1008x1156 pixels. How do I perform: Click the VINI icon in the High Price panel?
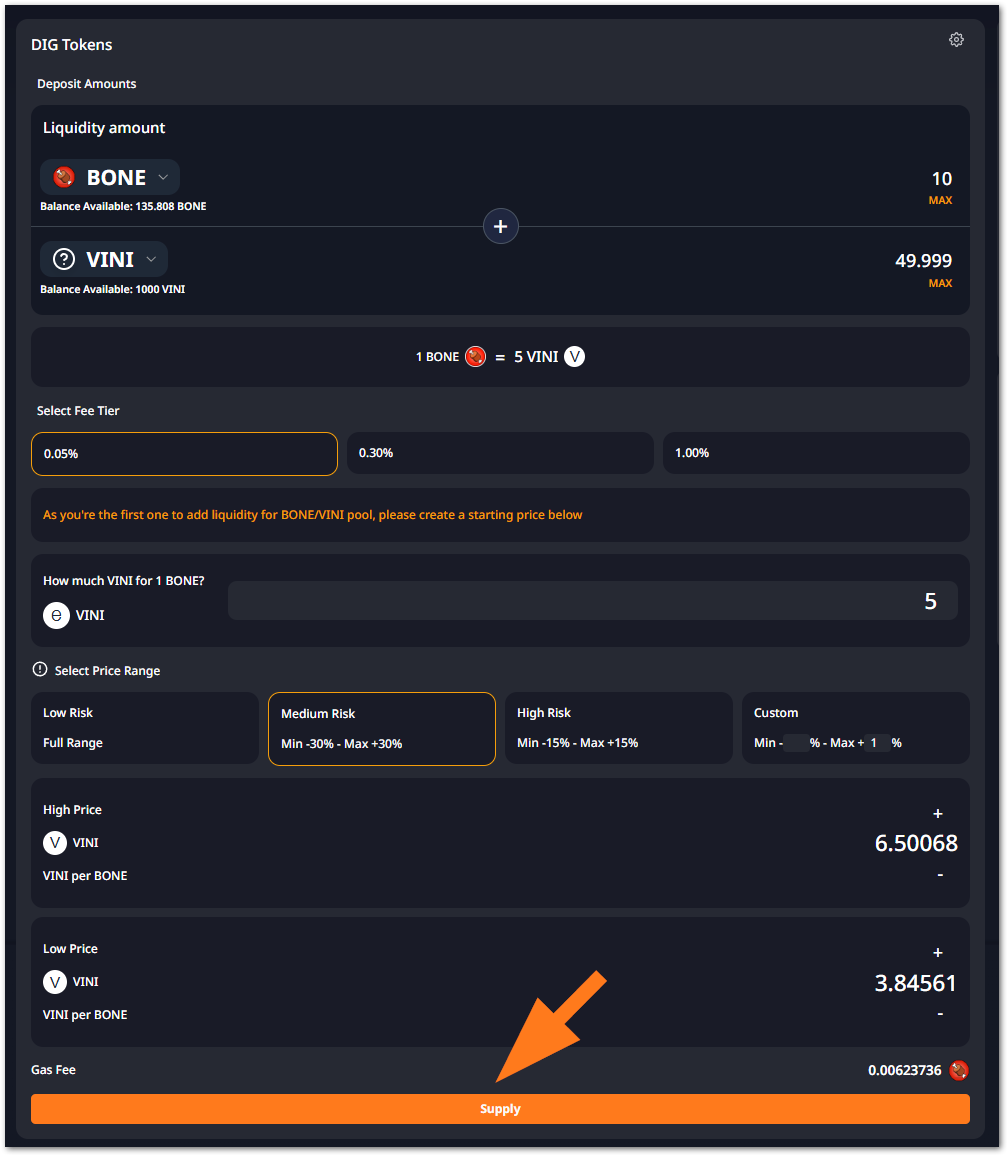point(55,843)
